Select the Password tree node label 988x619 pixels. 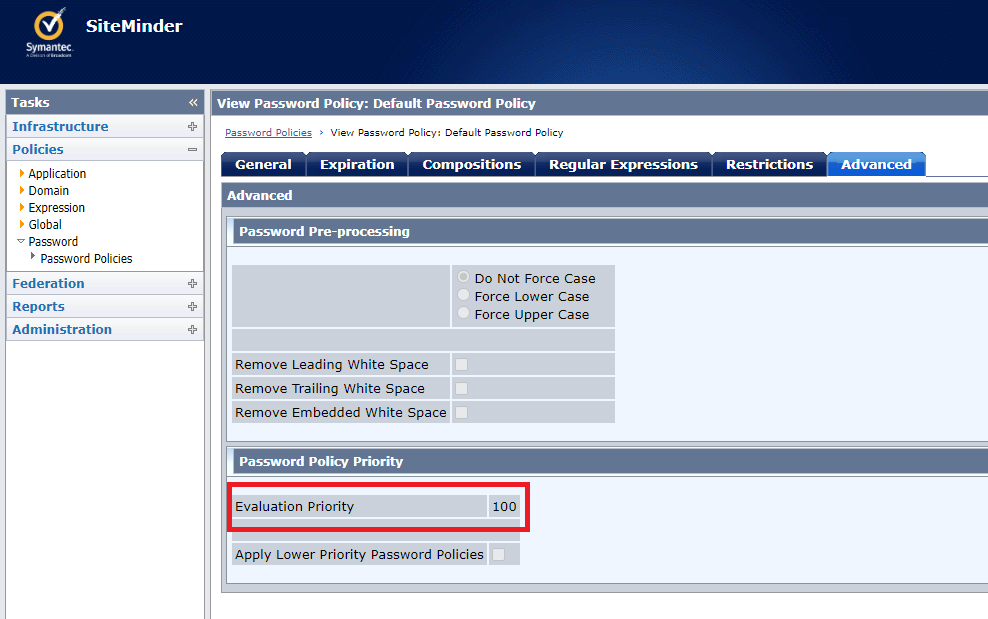pos(53,241)
